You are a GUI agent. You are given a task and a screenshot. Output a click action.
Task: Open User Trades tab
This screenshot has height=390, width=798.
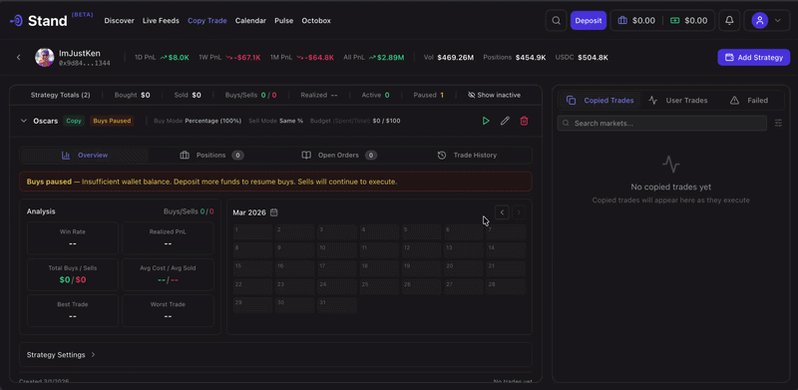pos(678,100)
